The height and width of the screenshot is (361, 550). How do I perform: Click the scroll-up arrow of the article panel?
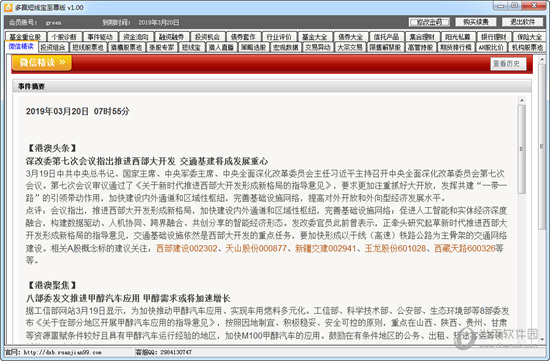pyautogui.click(x=522, y=100)
